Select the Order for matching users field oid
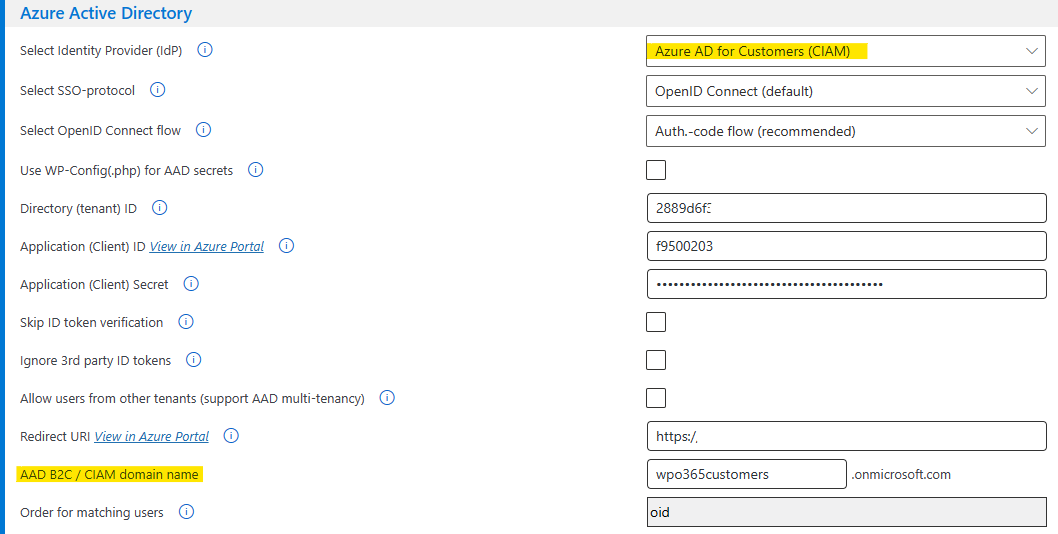Image resolution: width=1058 pixels, height=534 pixels. (x=847, y=512)
